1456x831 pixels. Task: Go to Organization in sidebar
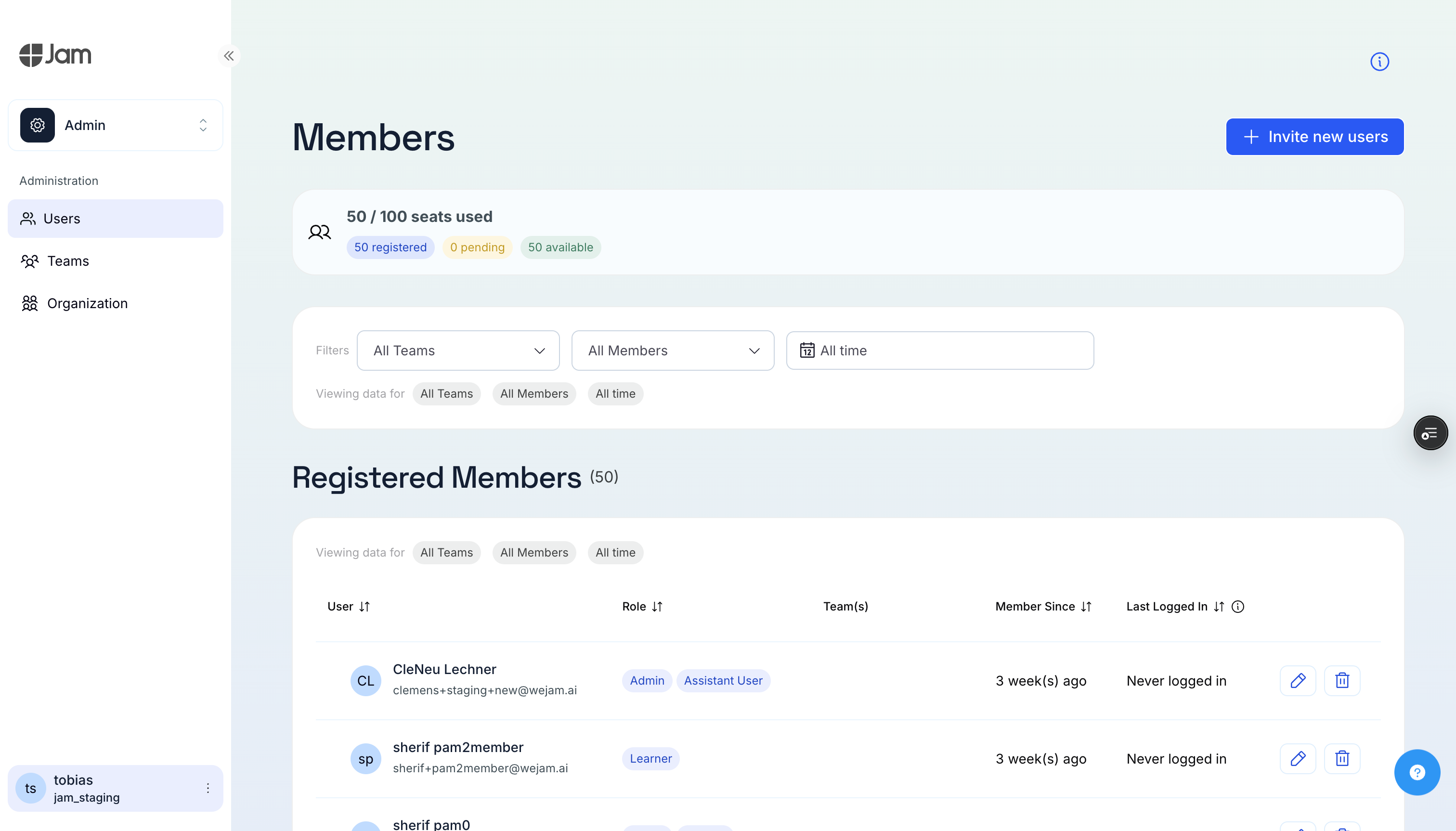click(x=115, y=303)
